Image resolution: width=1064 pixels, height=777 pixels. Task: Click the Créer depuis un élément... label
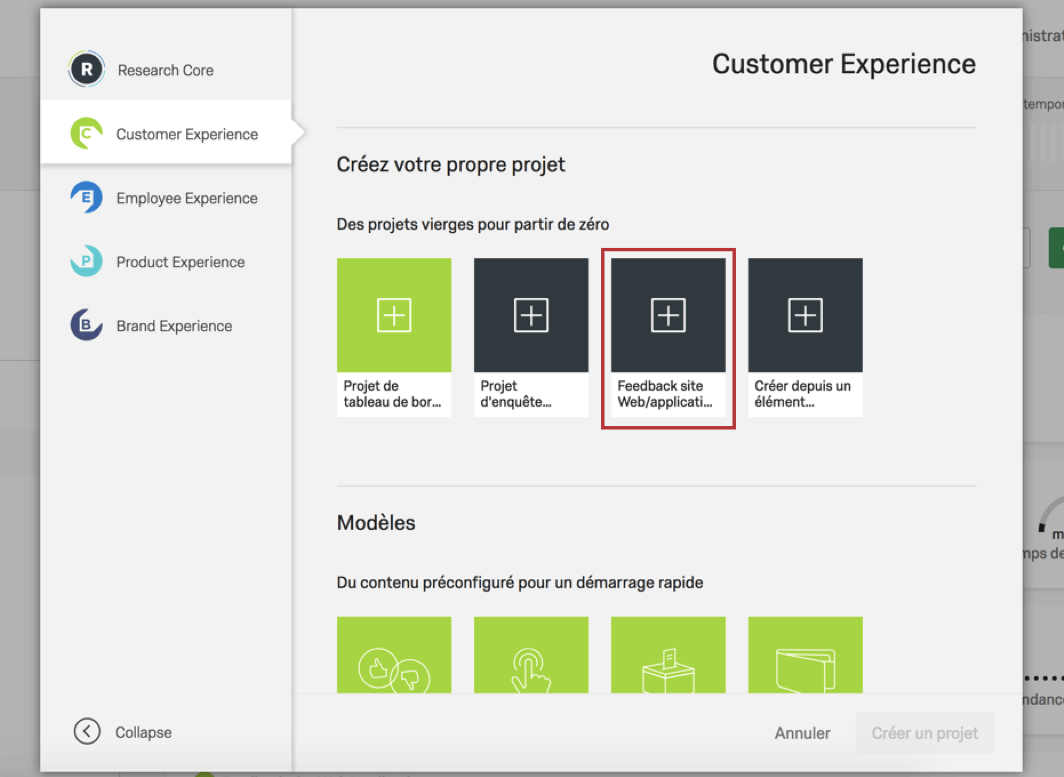[802, 394]
